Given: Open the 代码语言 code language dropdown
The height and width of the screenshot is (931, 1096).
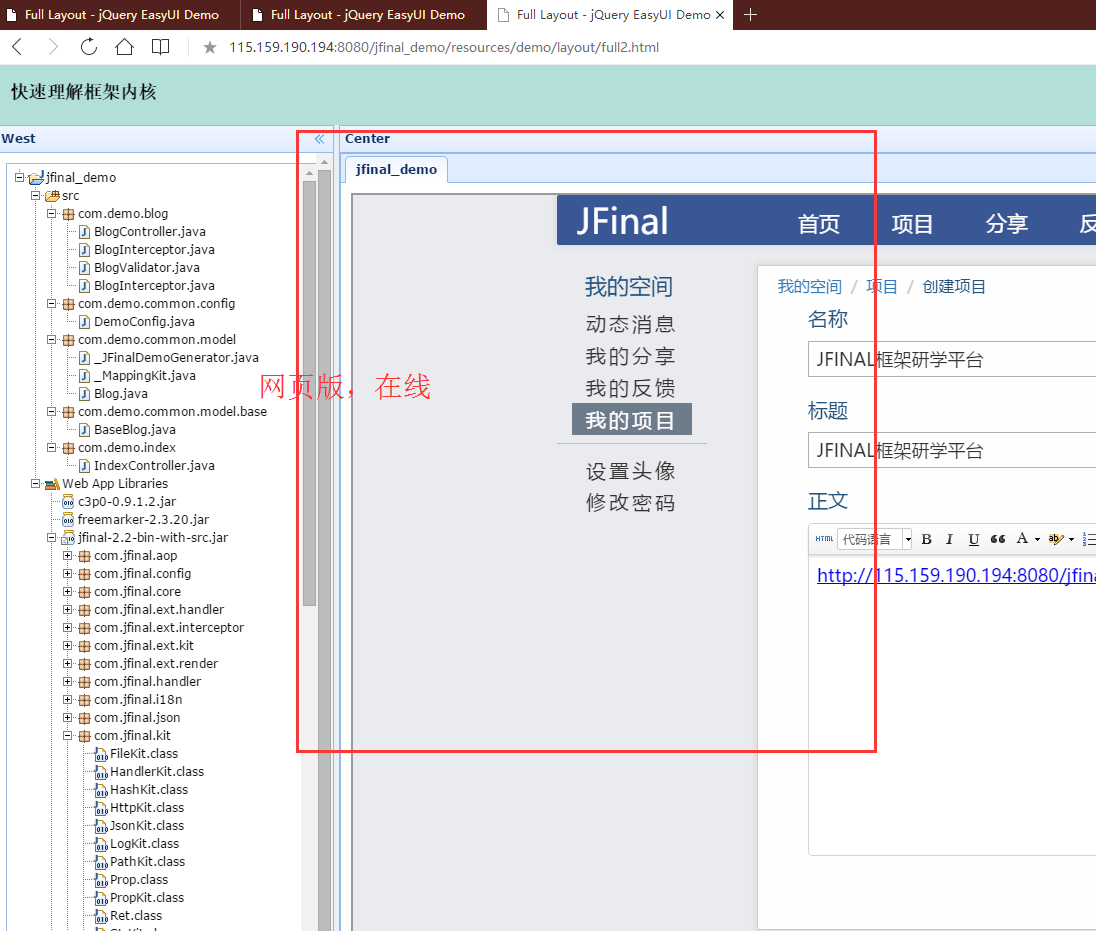Looking at the screenshot, I should [876, 539].
